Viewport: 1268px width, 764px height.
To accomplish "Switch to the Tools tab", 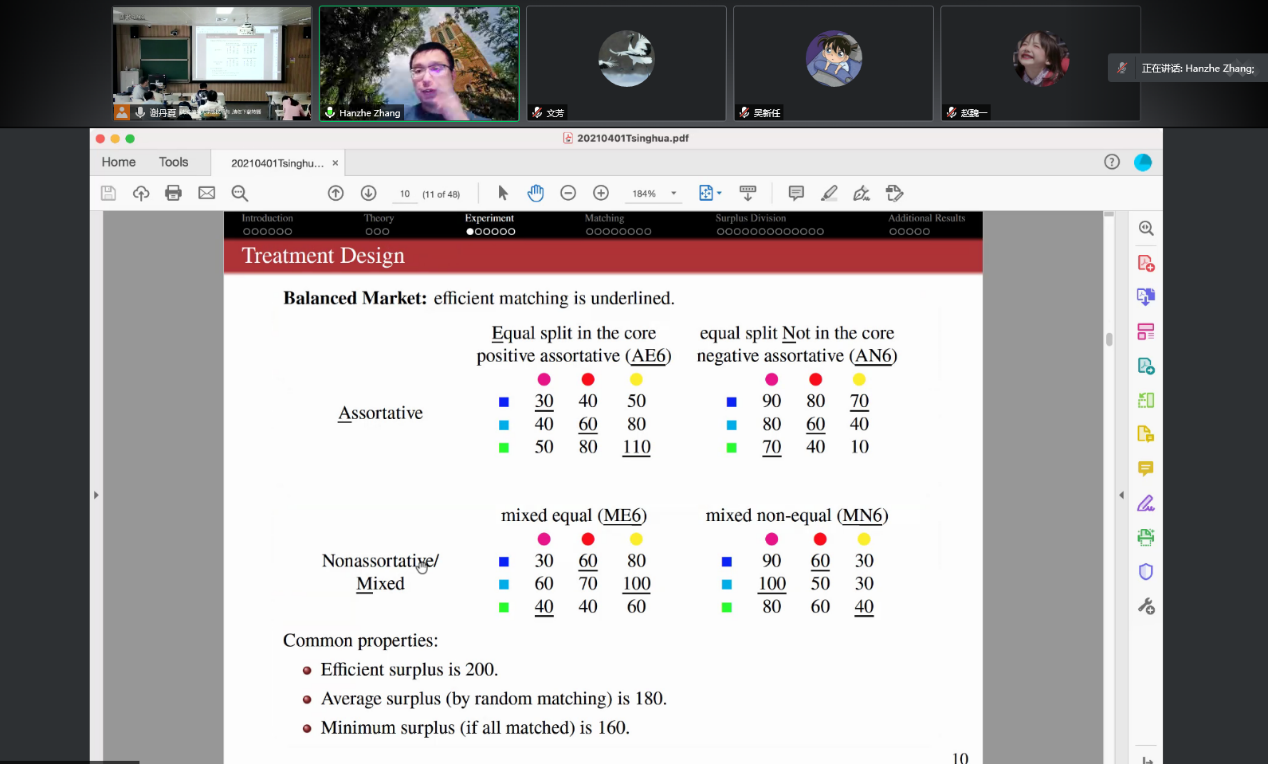I will tap(173, 162).
